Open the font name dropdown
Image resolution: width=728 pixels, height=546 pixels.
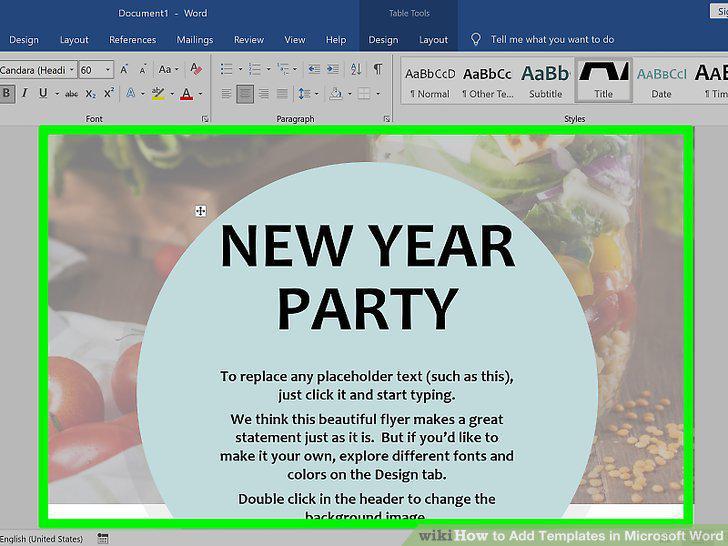72,70
